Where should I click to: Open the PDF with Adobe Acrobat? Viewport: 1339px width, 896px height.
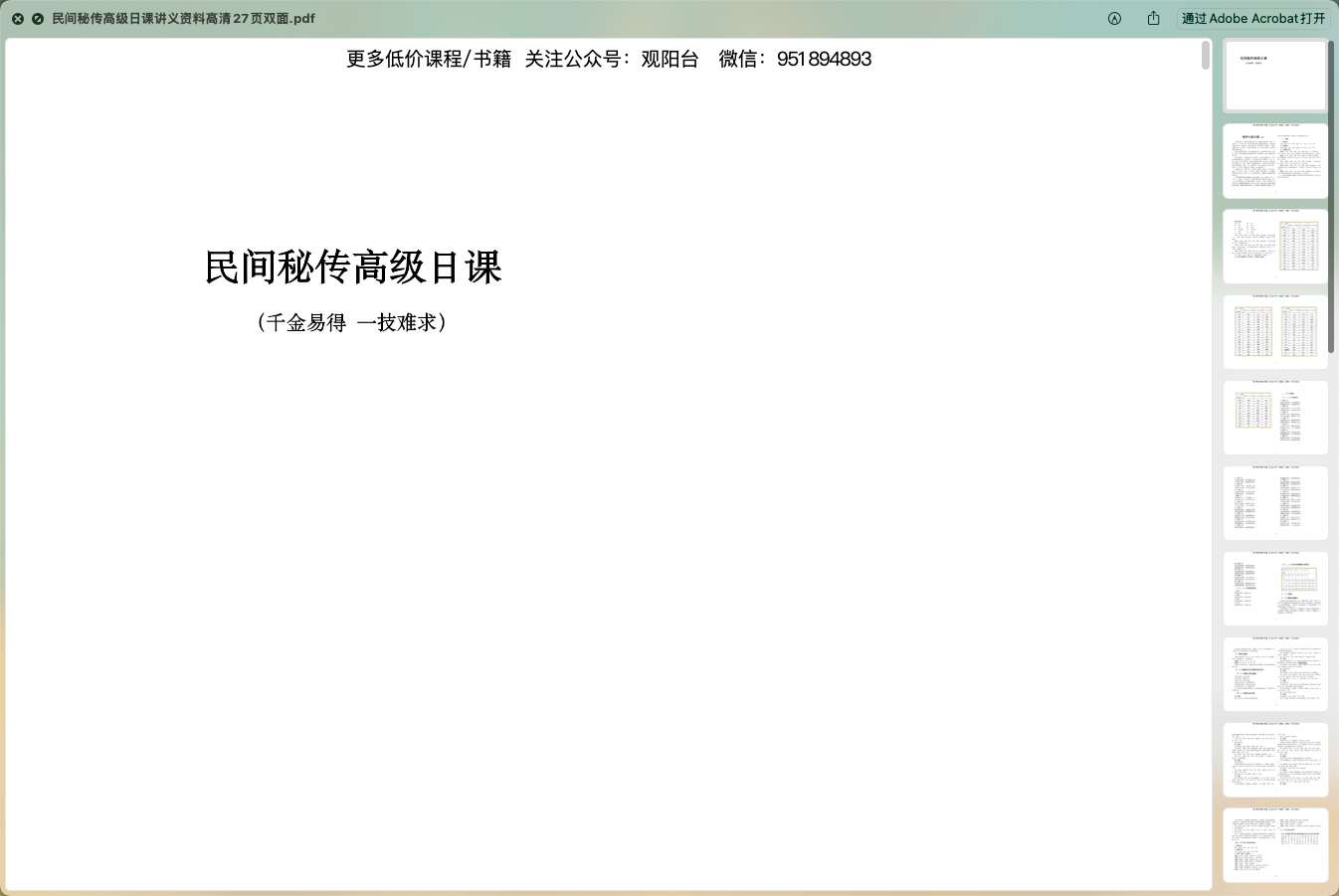click(x=1252, y=19)
